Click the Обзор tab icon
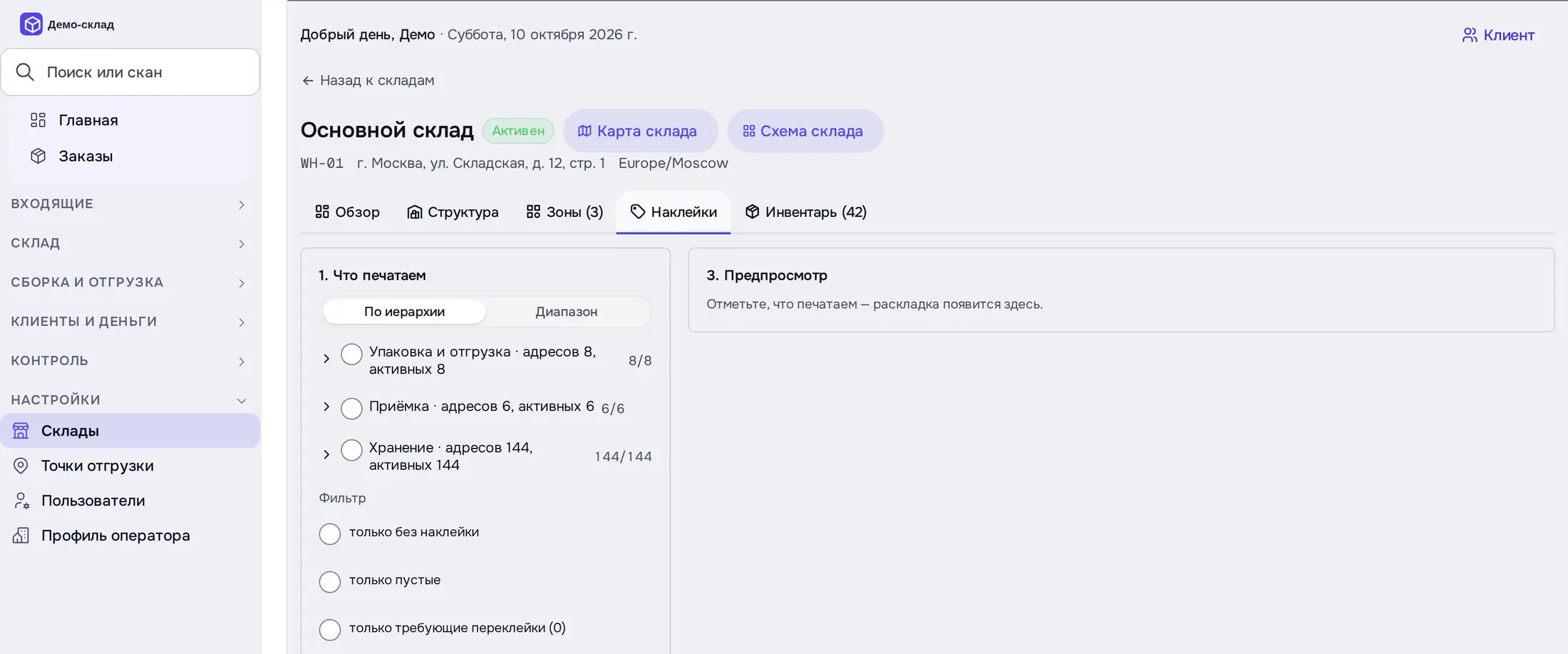This screenshot has height=654, width=1568. click(x=322, y=212)
